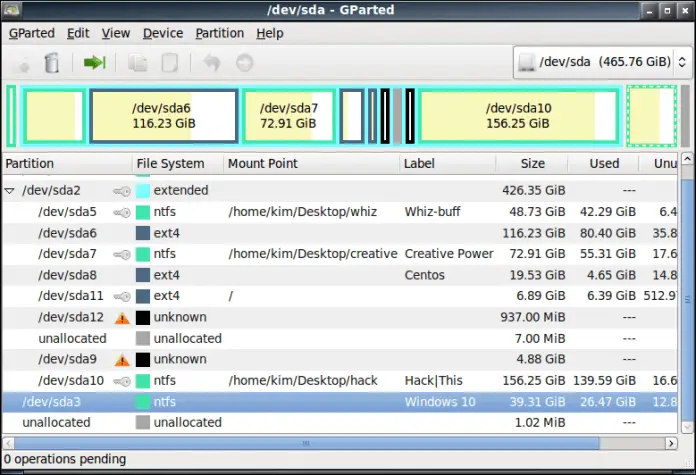Select the /dev/sda6 block in disk map
The height and width of the screenshot is (475, 696).
[164, 116]
